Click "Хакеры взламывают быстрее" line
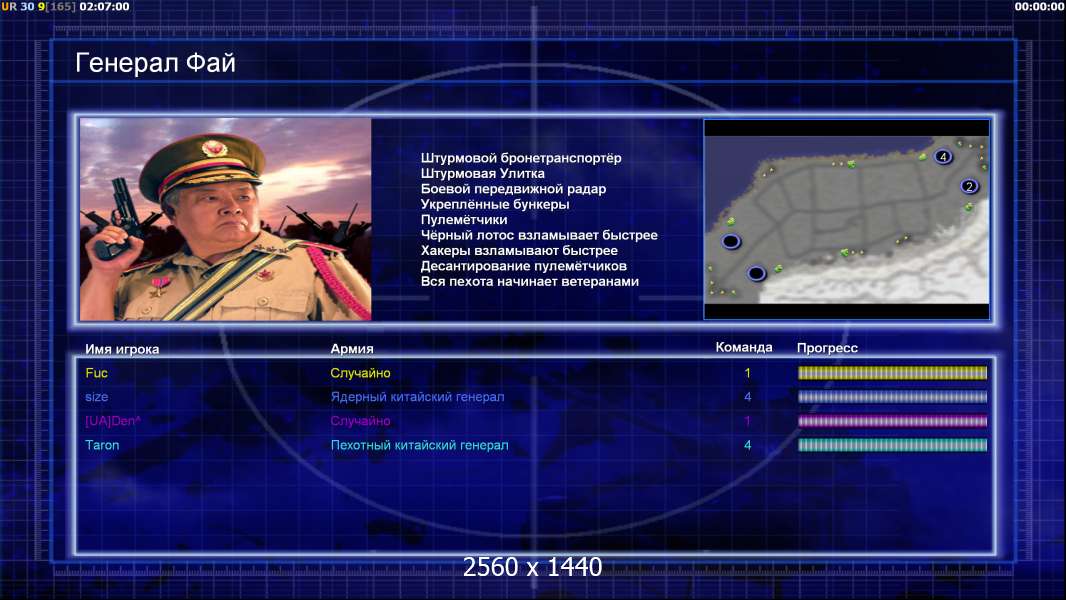 519,251
